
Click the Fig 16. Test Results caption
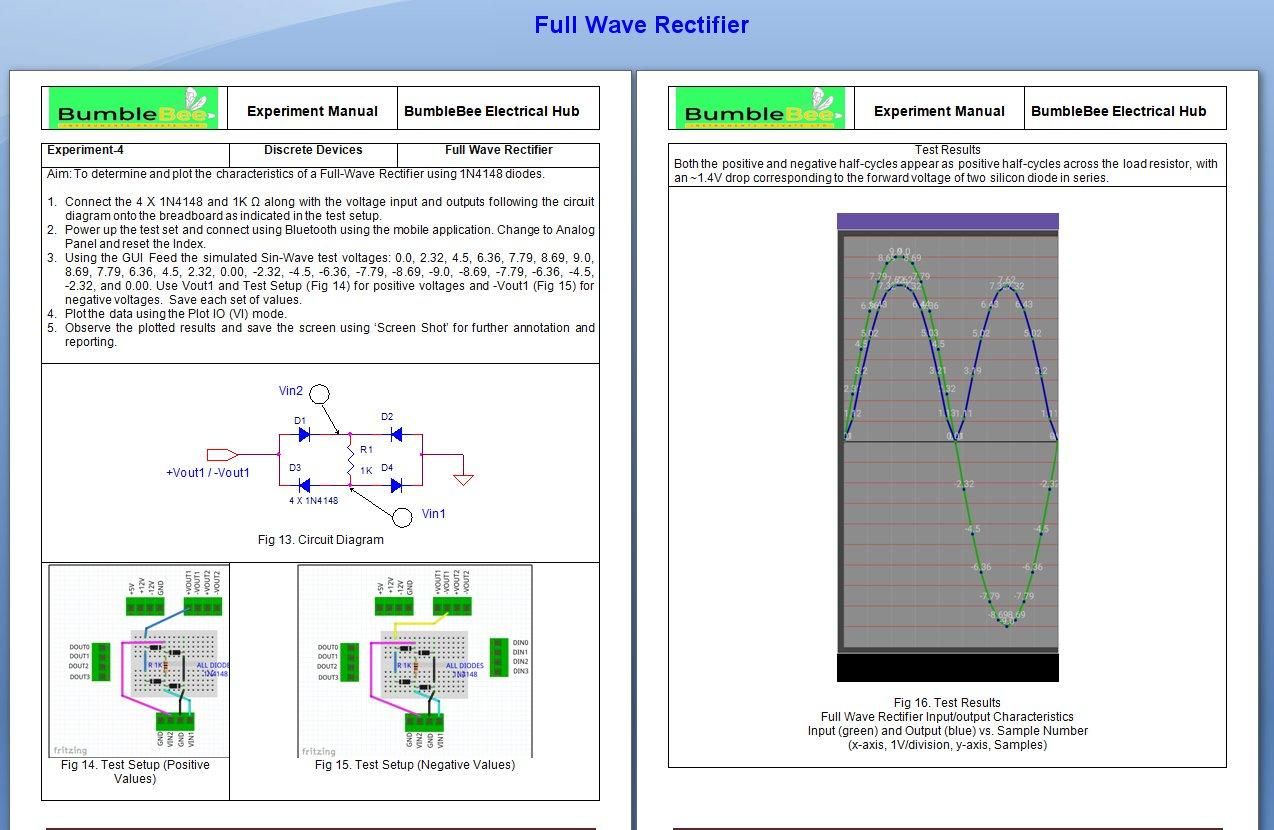[x=947, y=703]
